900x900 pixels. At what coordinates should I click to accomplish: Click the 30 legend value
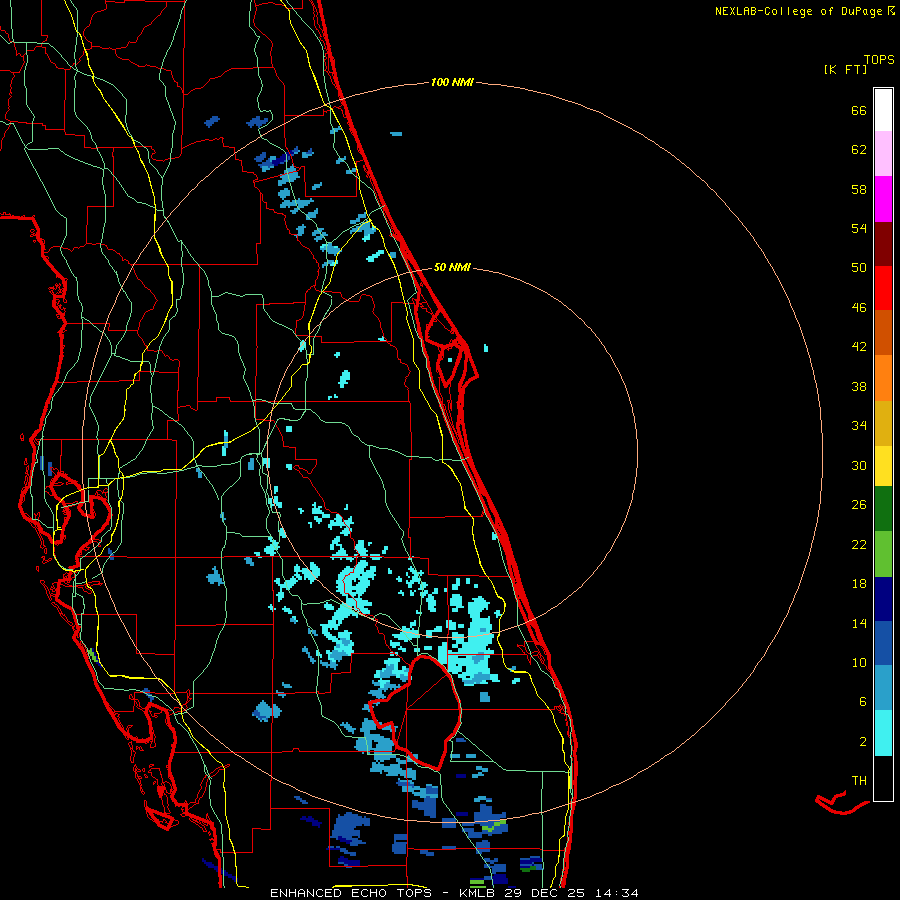click(x=859, y=465)
